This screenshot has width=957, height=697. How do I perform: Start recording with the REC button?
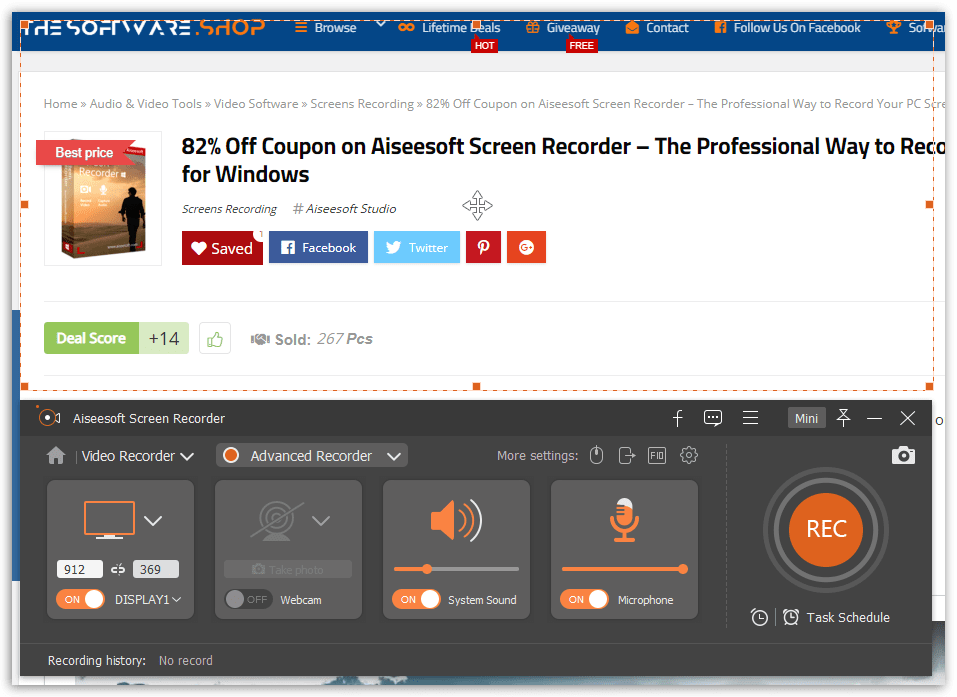(826, 529)
